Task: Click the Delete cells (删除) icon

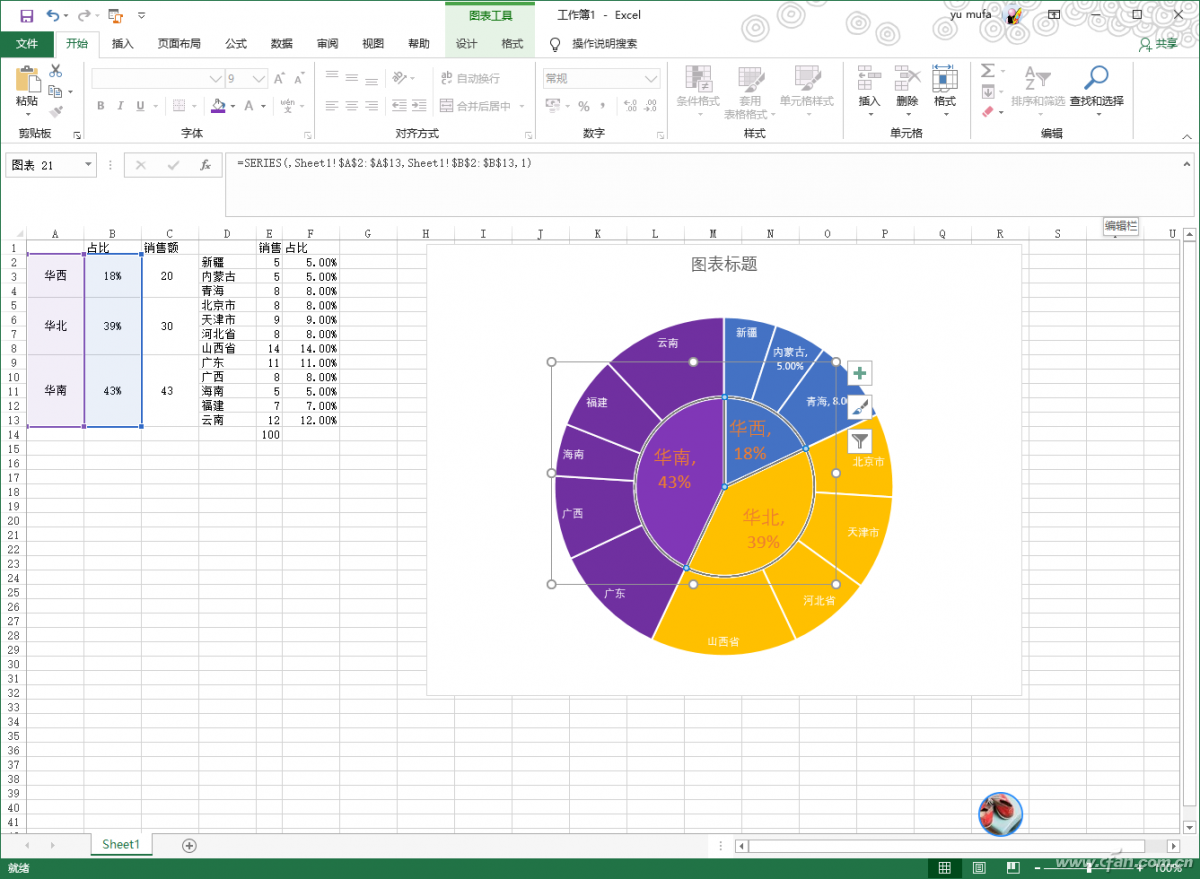Action: (907, 79)
